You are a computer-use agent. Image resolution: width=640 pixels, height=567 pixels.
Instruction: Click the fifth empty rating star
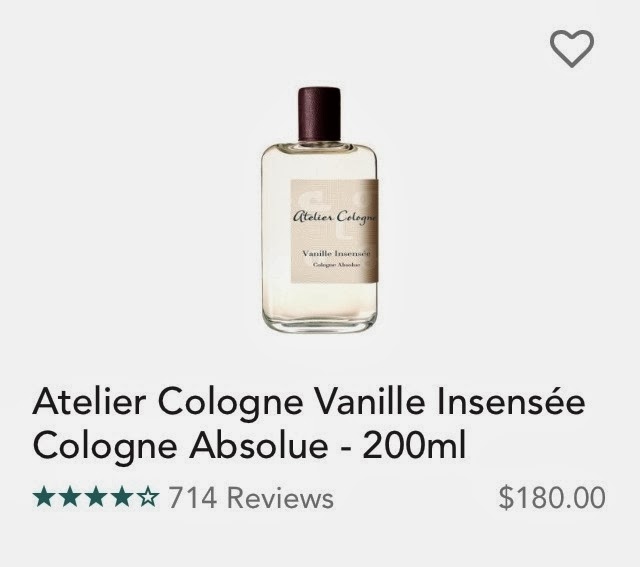(x=148, y=498)
